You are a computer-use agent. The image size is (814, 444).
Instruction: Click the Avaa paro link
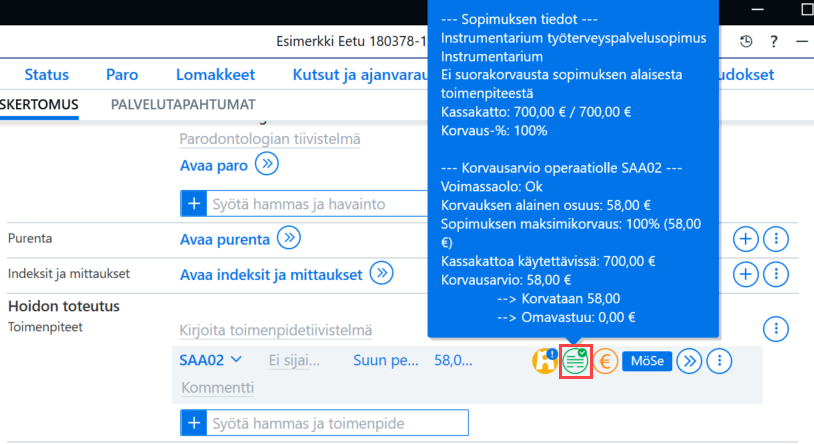point(214,165)
